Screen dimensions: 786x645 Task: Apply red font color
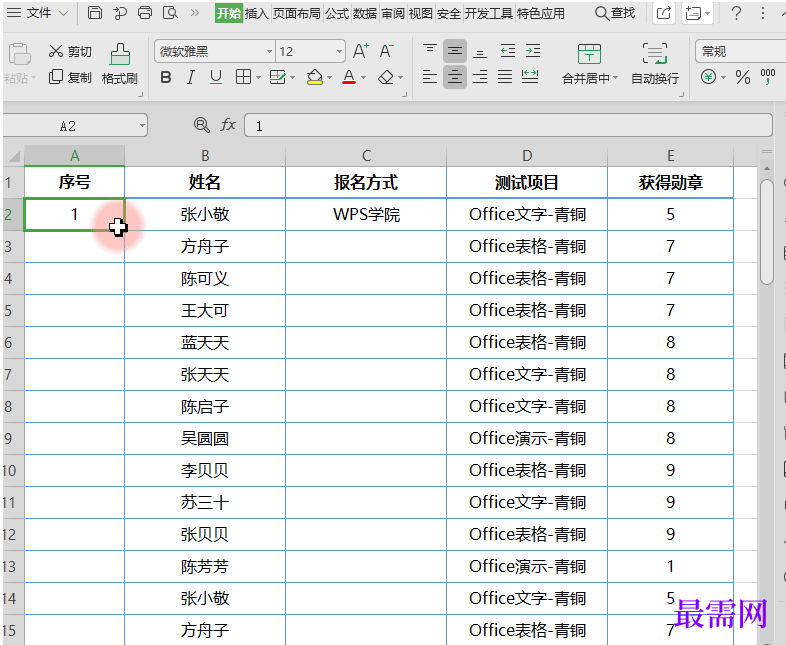click(349, 77)
